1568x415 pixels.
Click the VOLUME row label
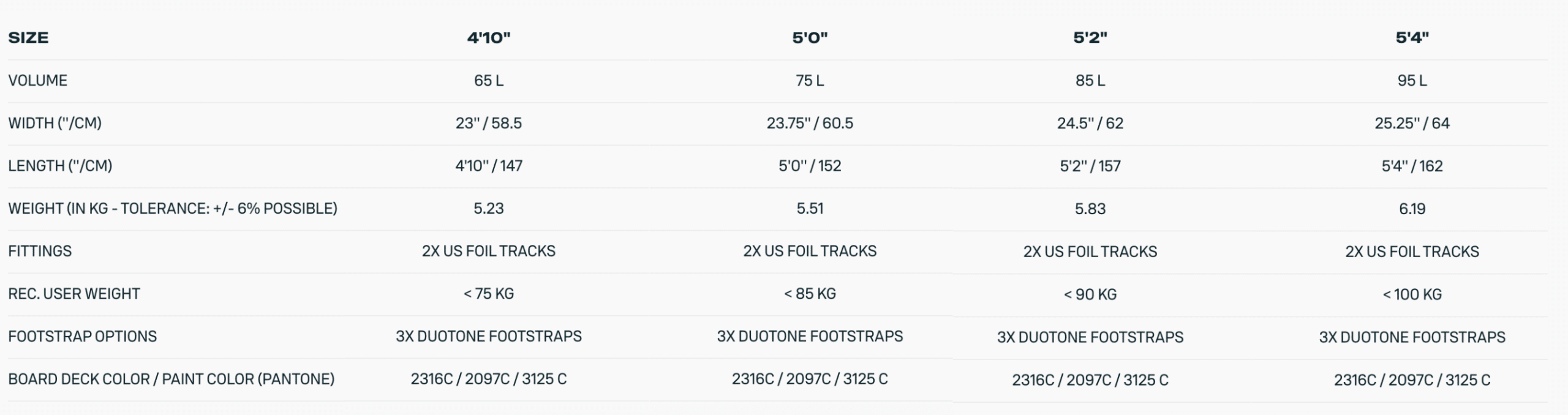pos(38,81)
